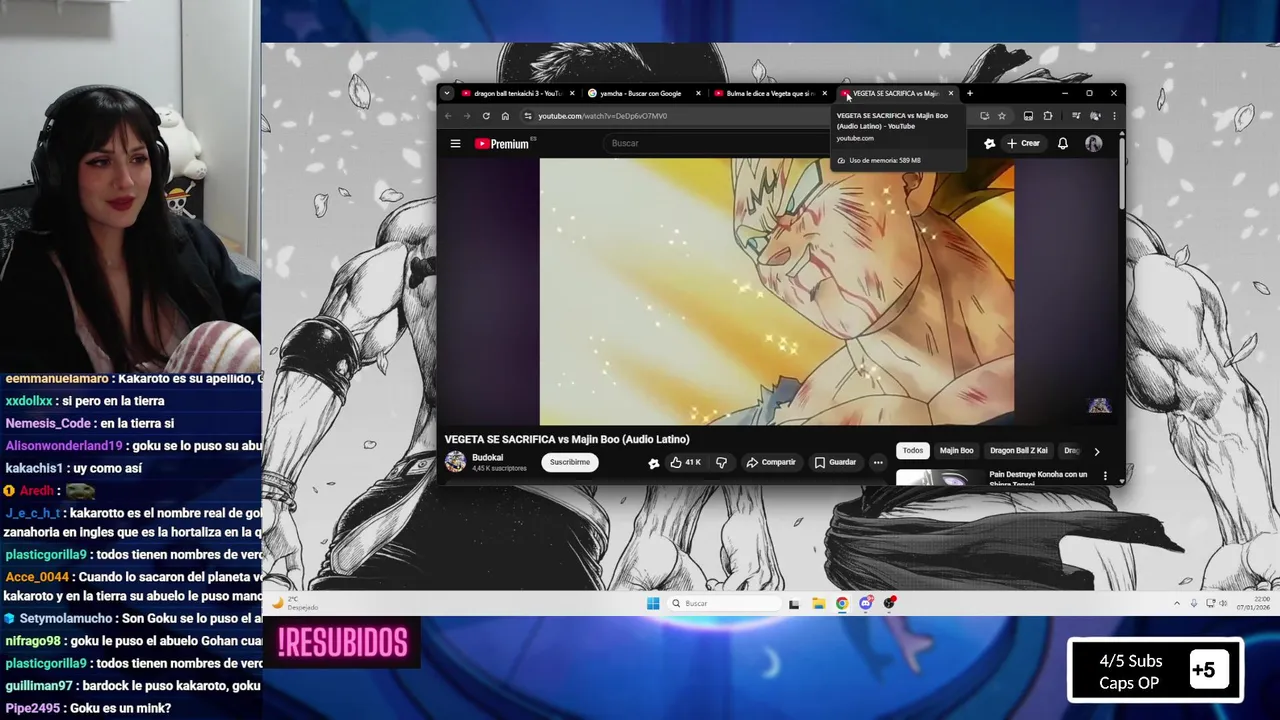Open options menu for Pain Destruye Konoha video
Viewport: 1280px width, 720px height.
[1105, 476]
